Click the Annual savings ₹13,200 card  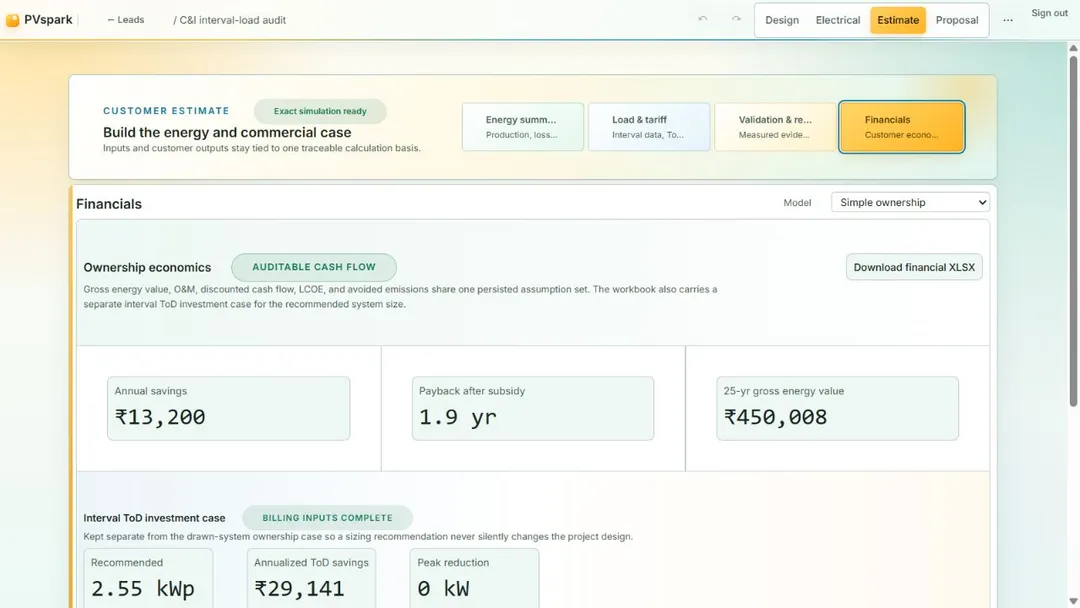click(x=229, y=408)
